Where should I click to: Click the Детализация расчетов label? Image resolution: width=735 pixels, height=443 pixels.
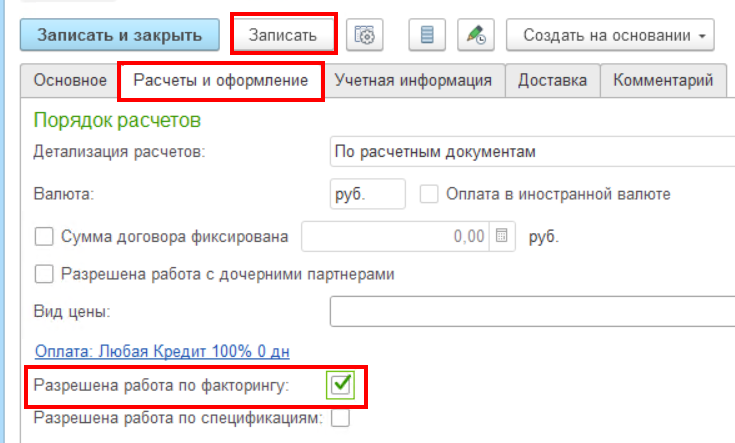tap(120, 152)
